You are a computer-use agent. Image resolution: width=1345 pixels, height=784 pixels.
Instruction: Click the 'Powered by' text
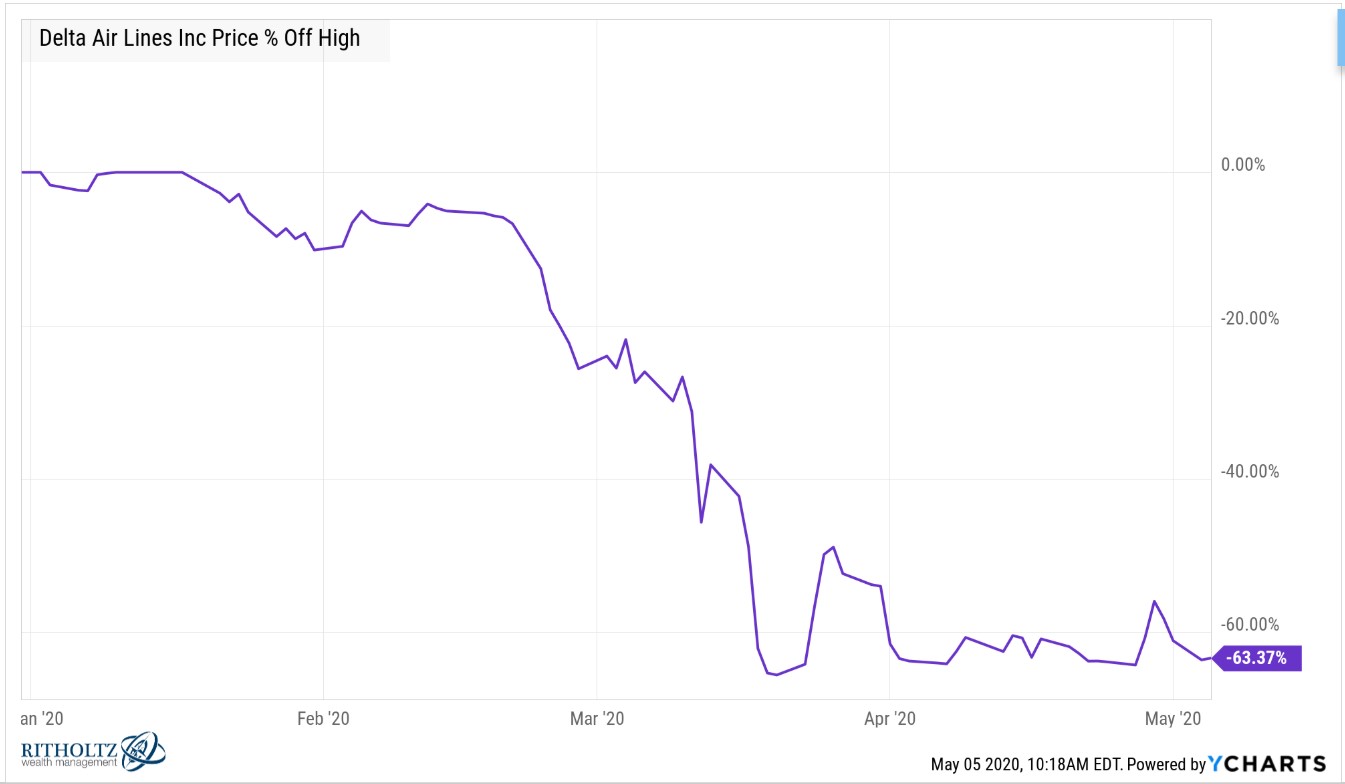[x=1166, y=765]
